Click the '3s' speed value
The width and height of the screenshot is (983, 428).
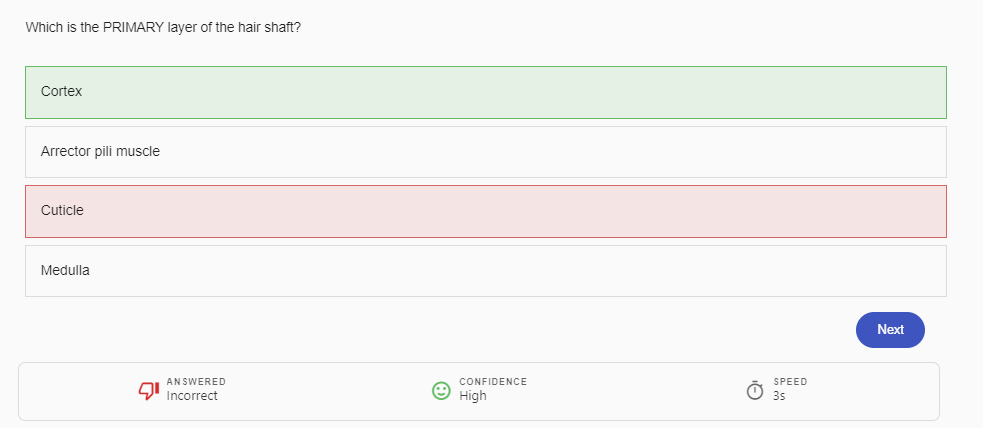(779, 396)
